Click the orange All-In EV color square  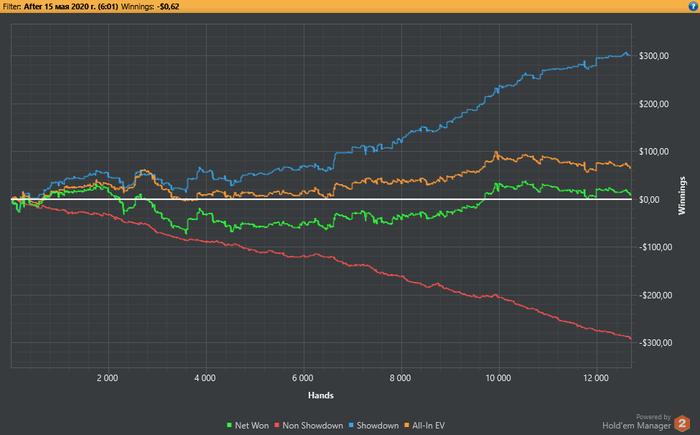coord(407,426)
